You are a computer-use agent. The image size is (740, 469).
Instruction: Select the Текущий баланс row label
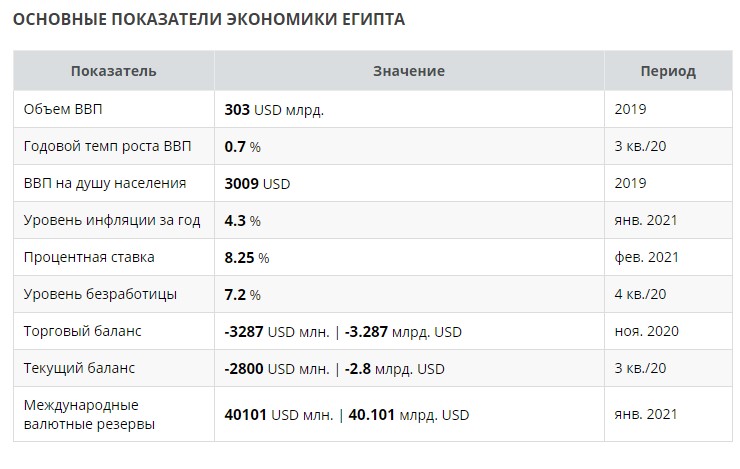[79, 368]
